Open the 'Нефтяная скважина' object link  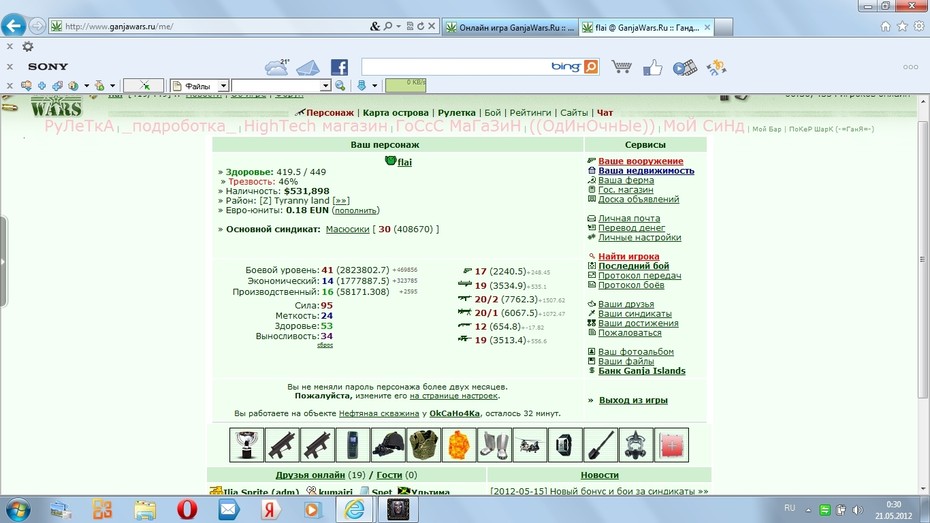pyautogui.click(x=379, y=413)
